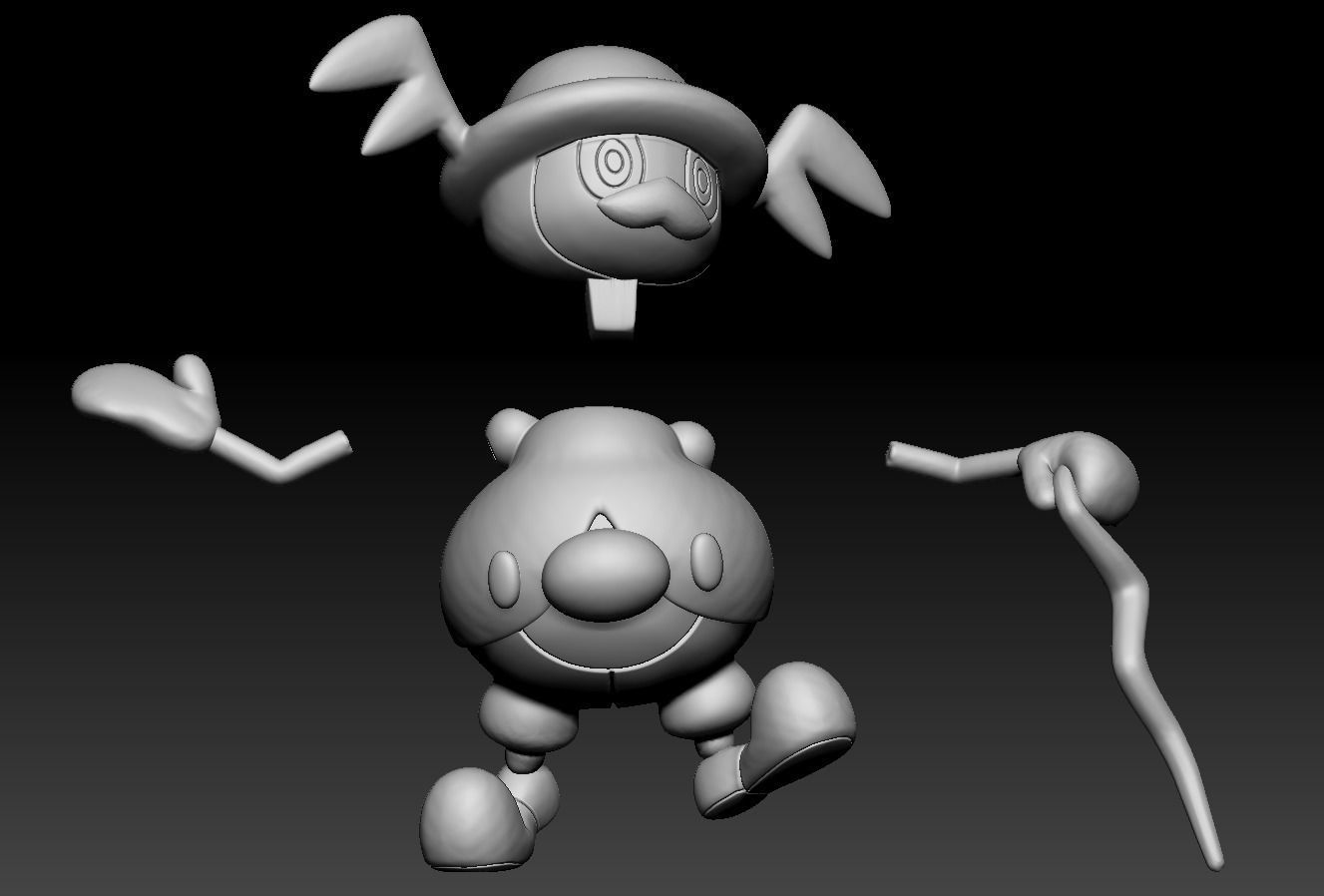Select the raised shoe showing its sole
The width and height of the screenshot is (1324, 896).
click(x=774, y=739)
